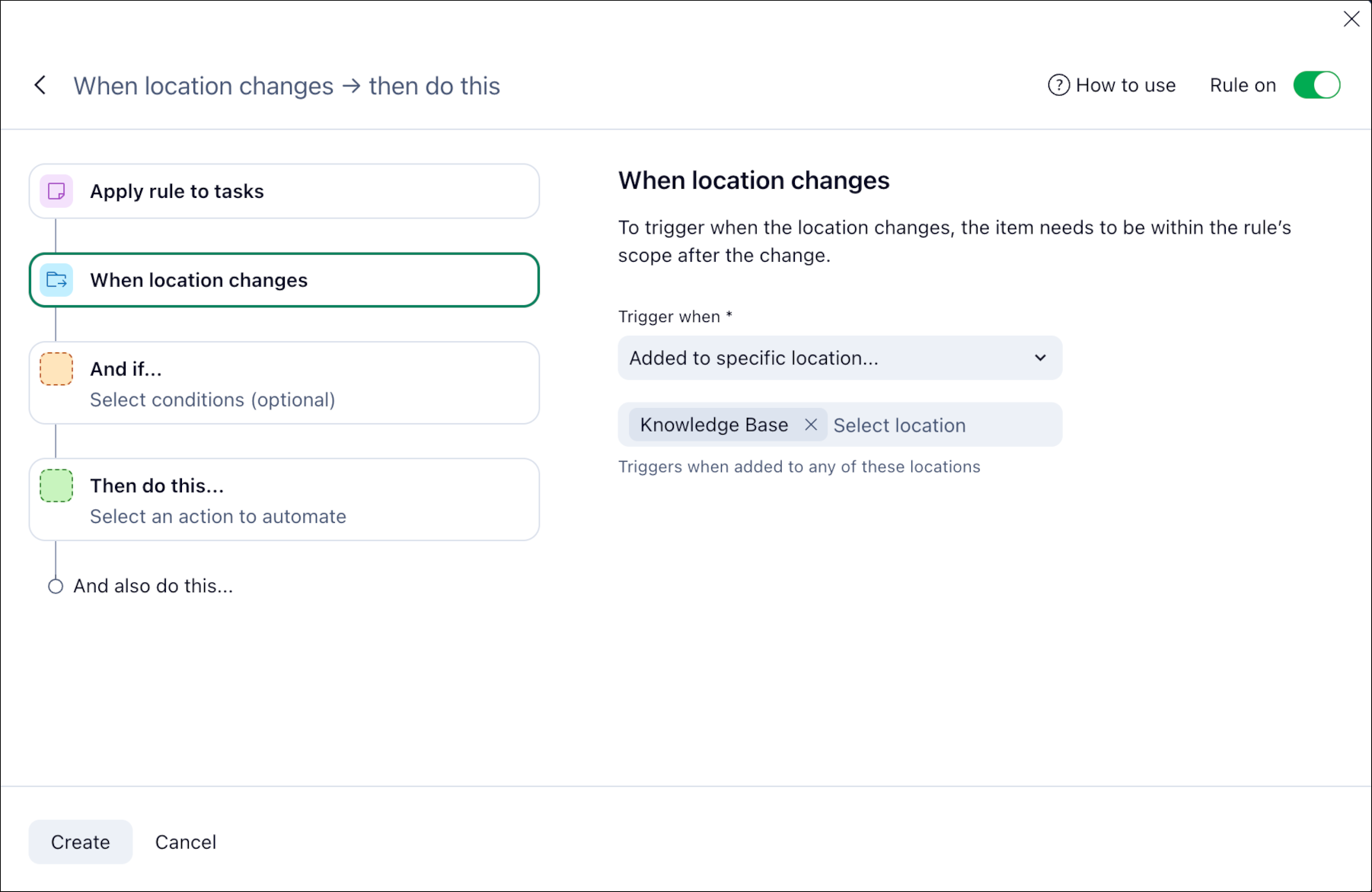This screenshot has height=892, width=1372.
Task: Close the rule dialog window
Action: 1351,19
